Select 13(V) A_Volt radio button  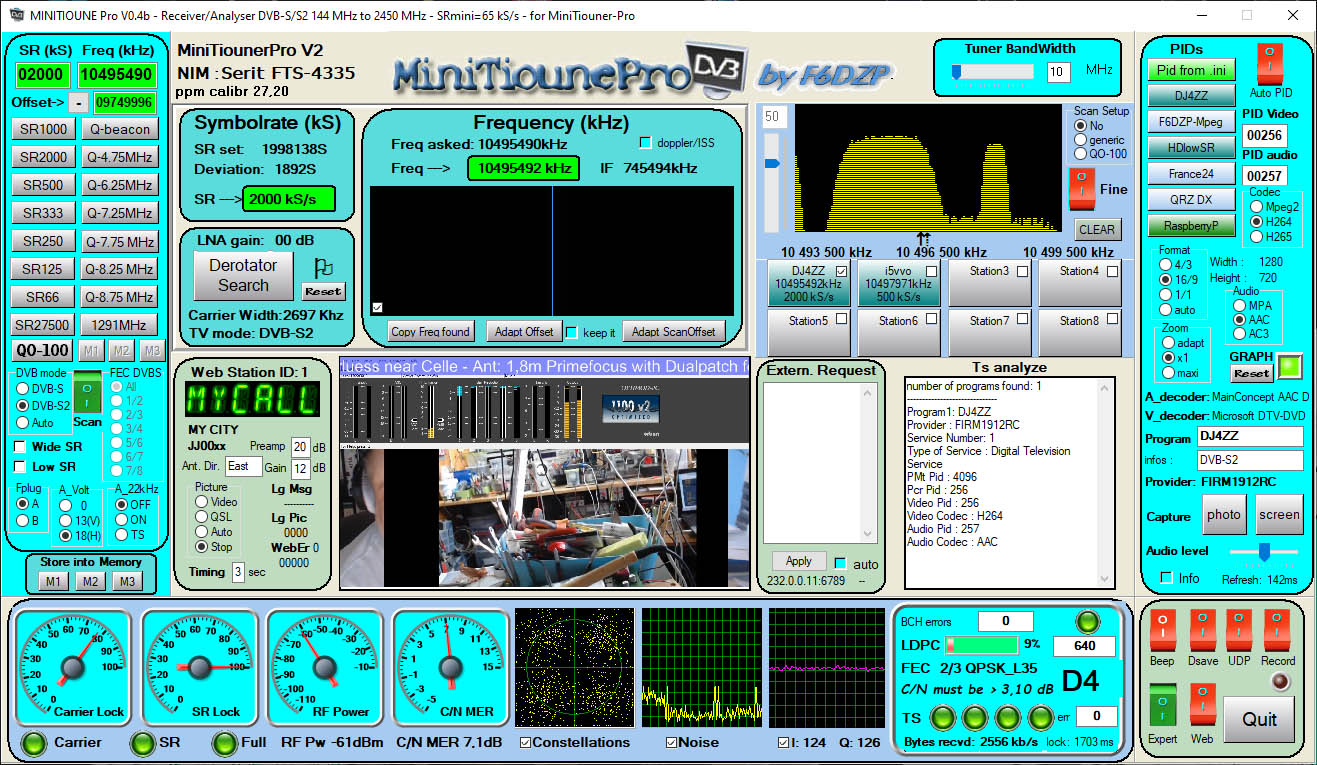(67, 520)
